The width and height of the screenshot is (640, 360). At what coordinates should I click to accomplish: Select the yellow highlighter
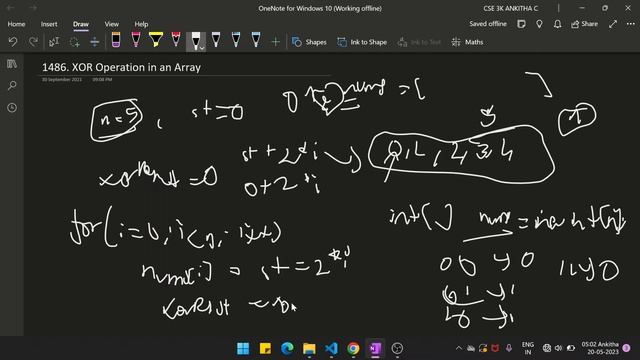(156, 40)
